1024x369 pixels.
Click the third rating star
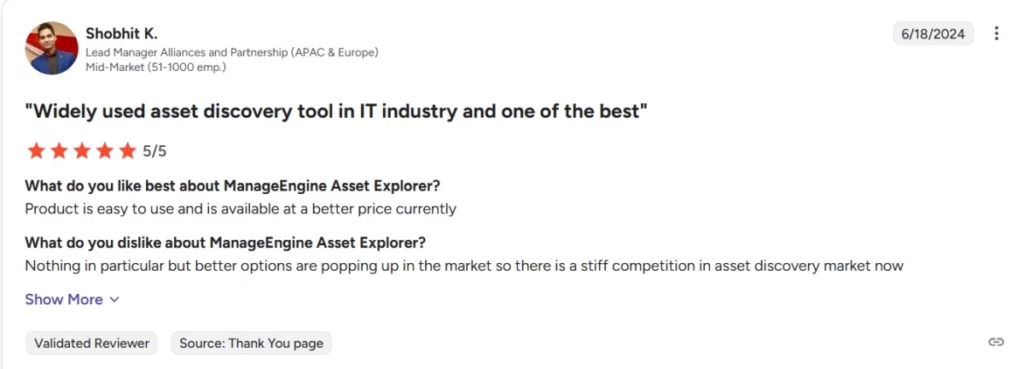click(82, 151)
